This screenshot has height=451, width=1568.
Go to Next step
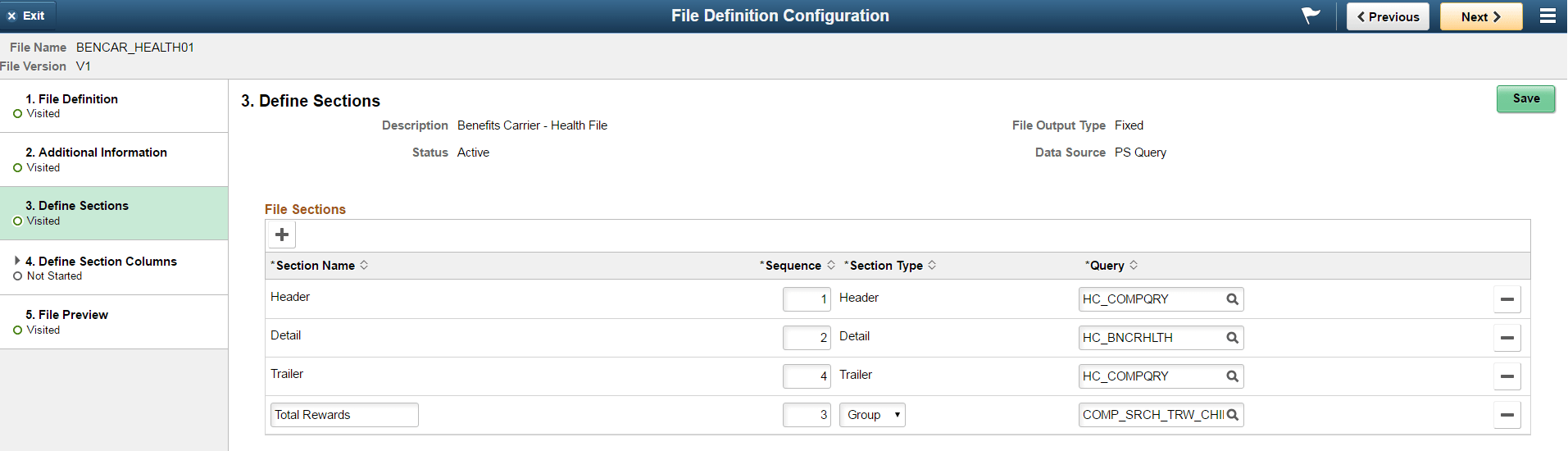[1480, 16]
